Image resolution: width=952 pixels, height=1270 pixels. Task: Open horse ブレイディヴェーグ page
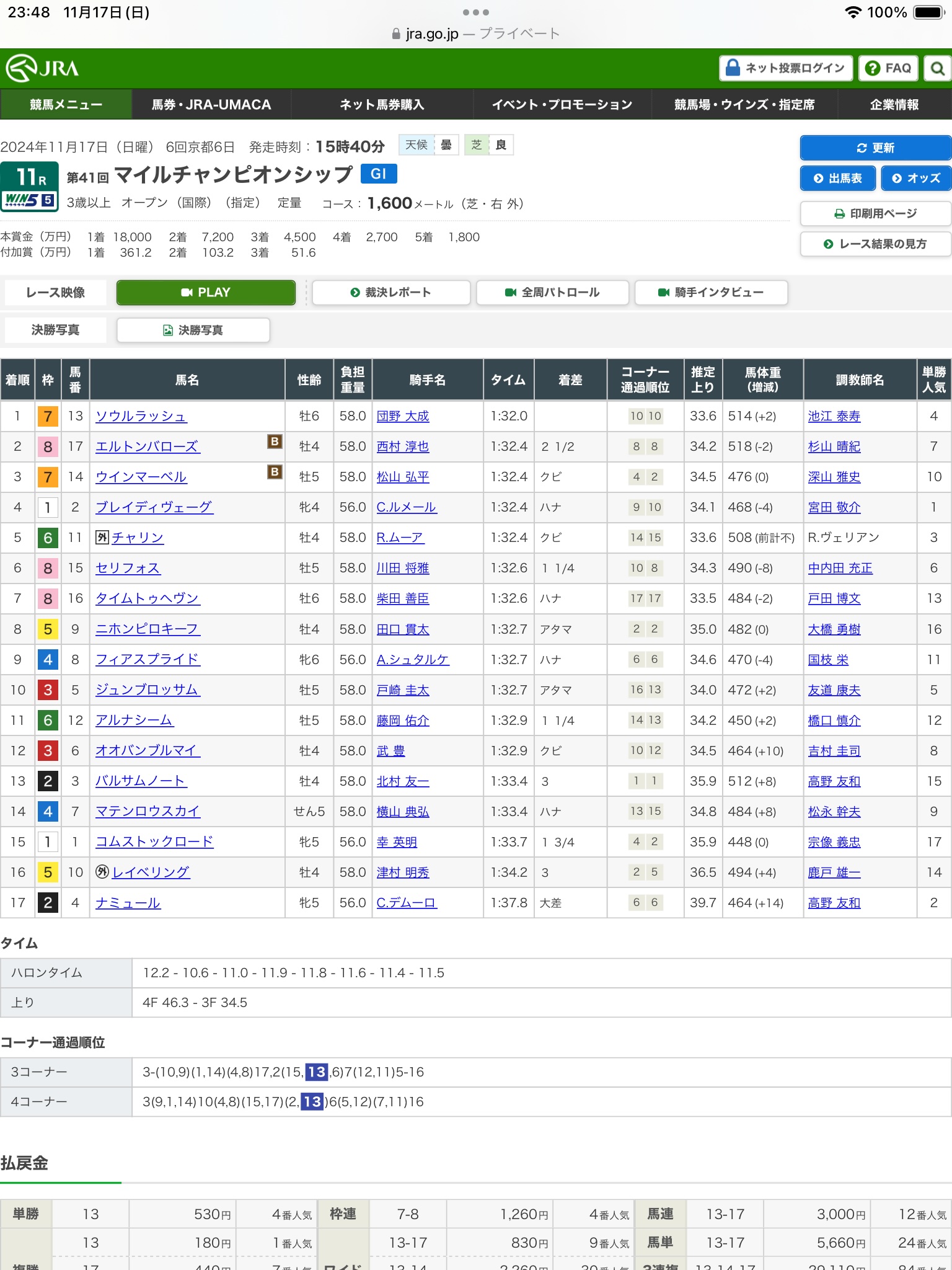click(x=154, y=507)
